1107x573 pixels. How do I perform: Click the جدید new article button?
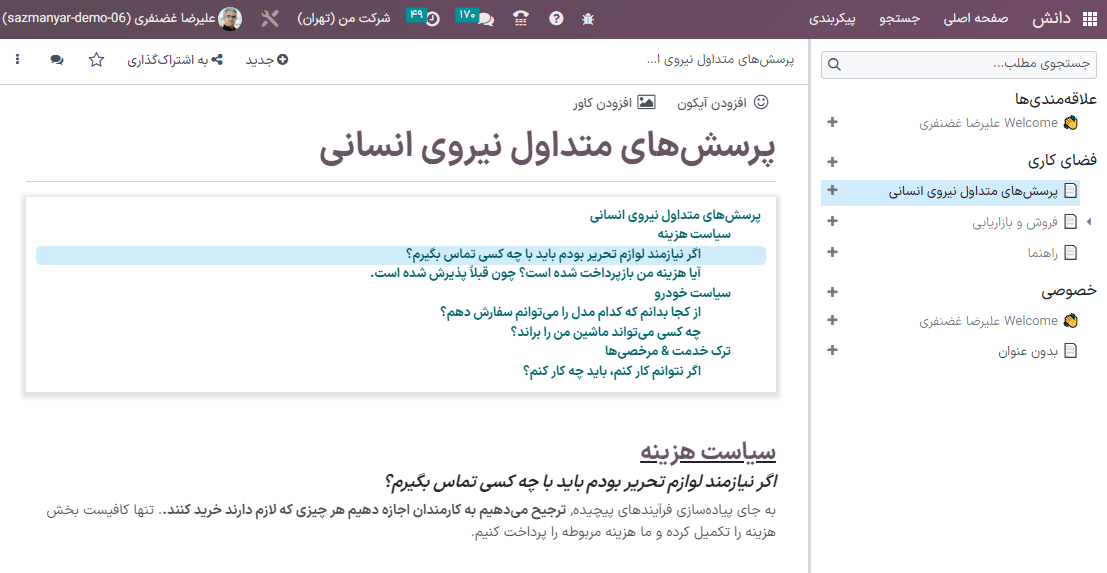267,60
